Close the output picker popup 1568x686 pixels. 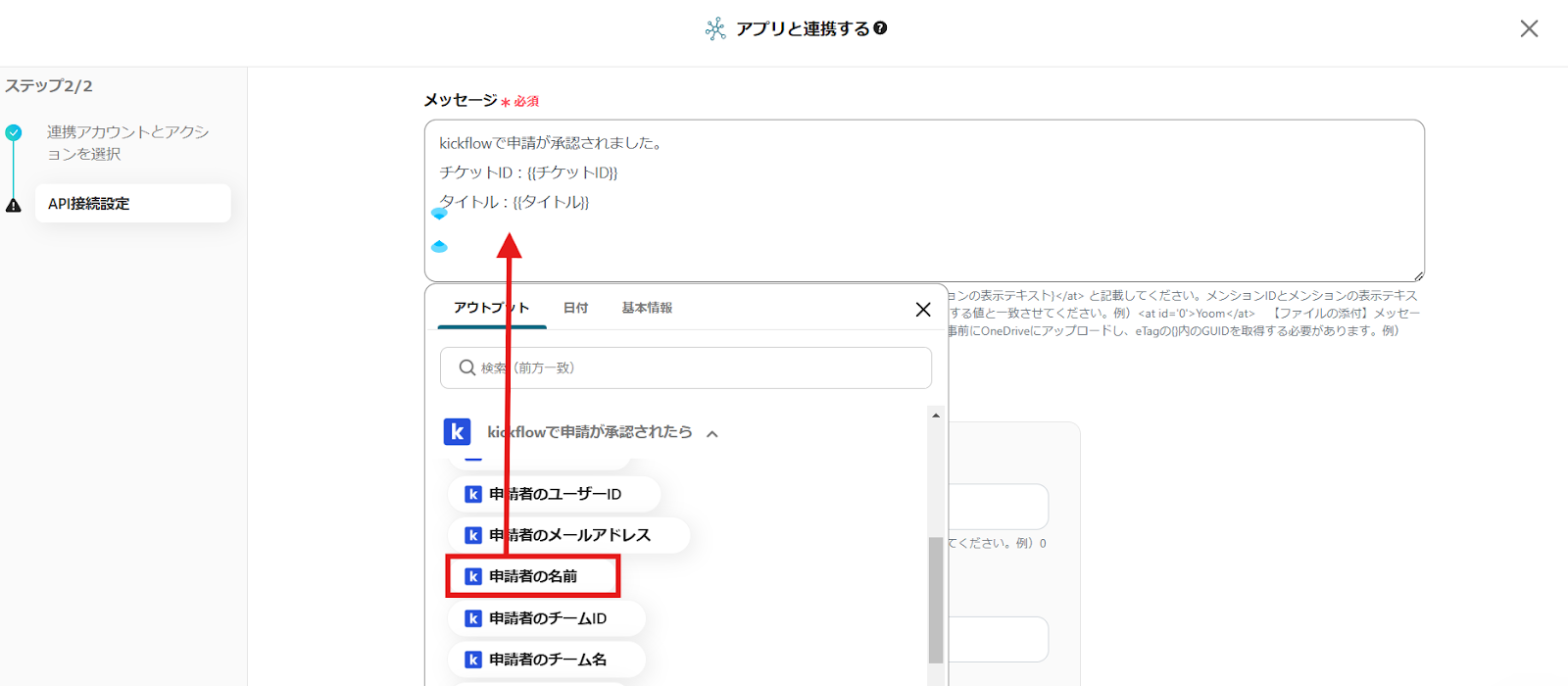[923, 309]
